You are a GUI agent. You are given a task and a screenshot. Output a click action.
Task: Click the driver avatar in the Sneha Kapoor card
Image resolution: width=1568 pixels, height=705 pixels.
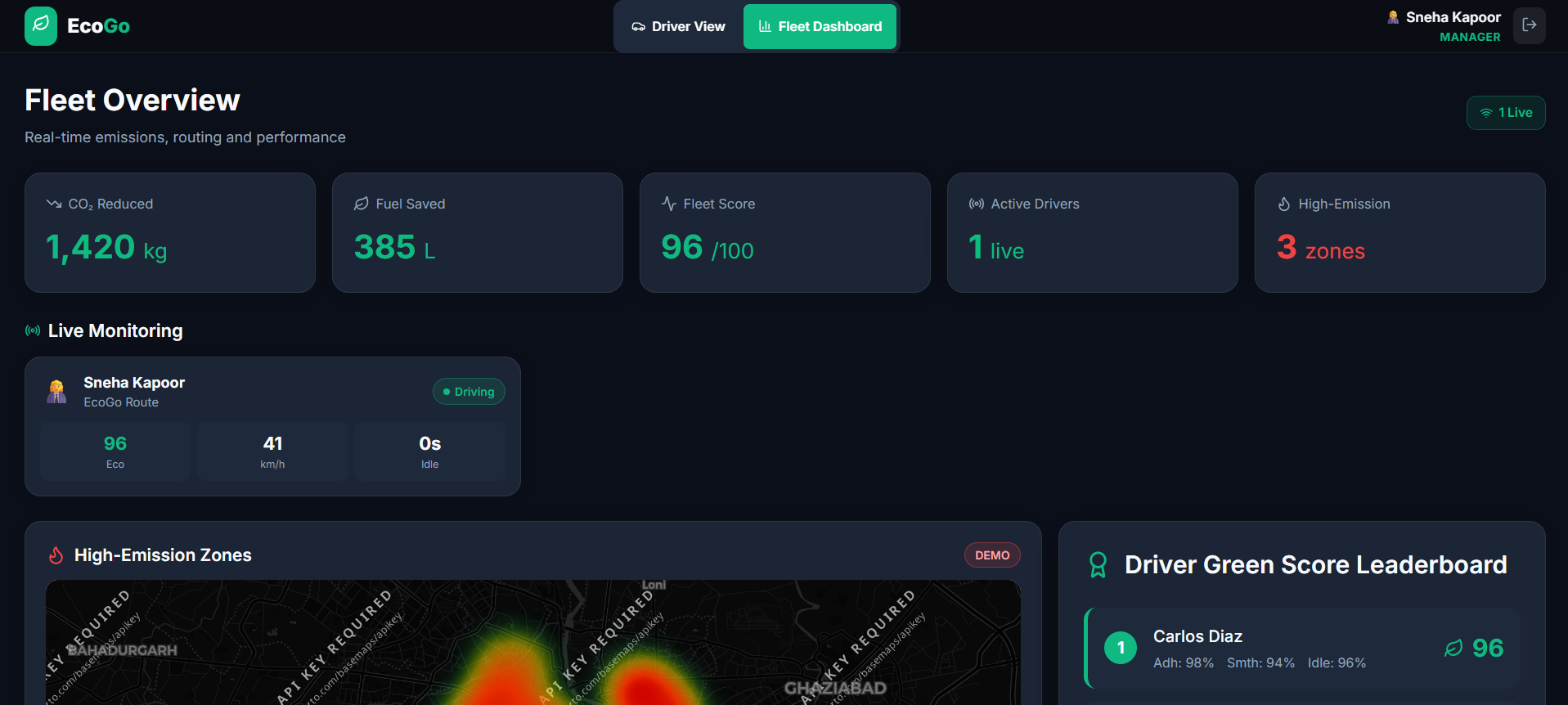point(56,392)
